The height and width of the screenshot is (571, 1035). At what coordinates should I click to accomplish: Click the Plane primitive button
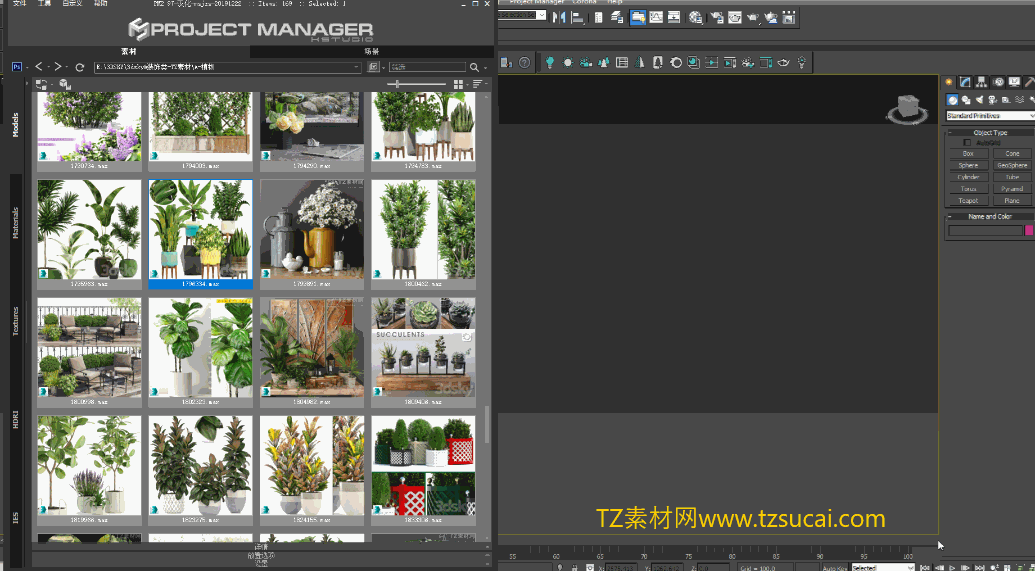pyautogui.click(x=1012, y=201)
